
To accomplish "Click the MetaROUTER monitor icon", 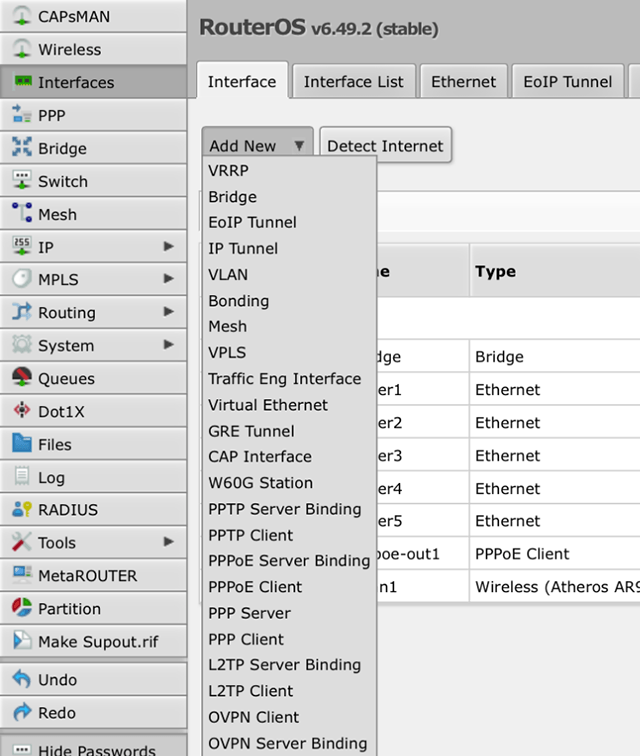I will point(22,574).
